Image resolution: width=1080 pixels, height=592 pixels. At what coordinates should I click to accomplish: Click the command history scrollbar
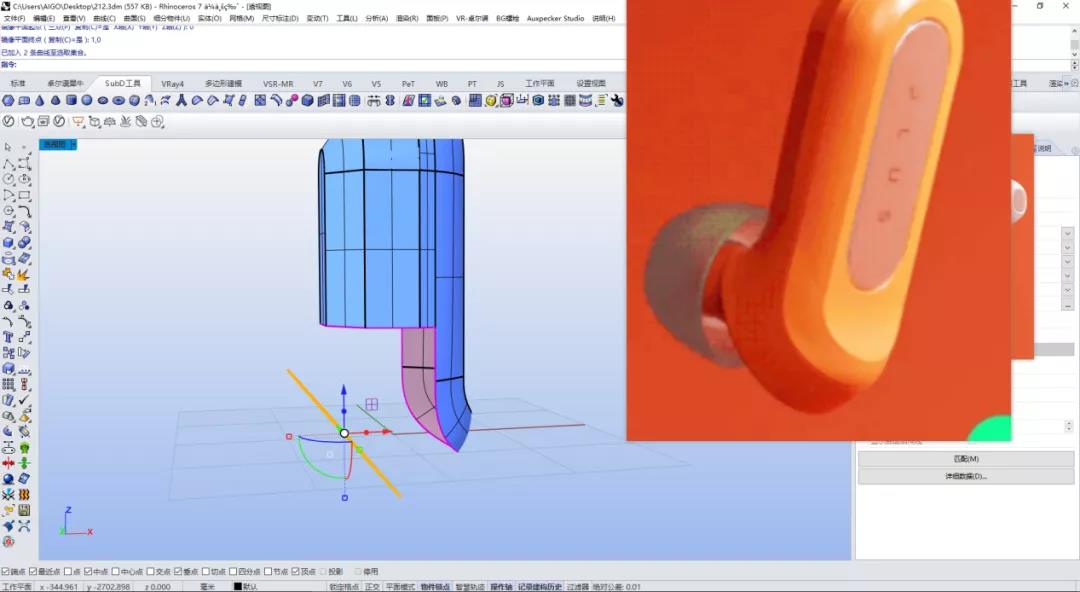(1074, 44)
